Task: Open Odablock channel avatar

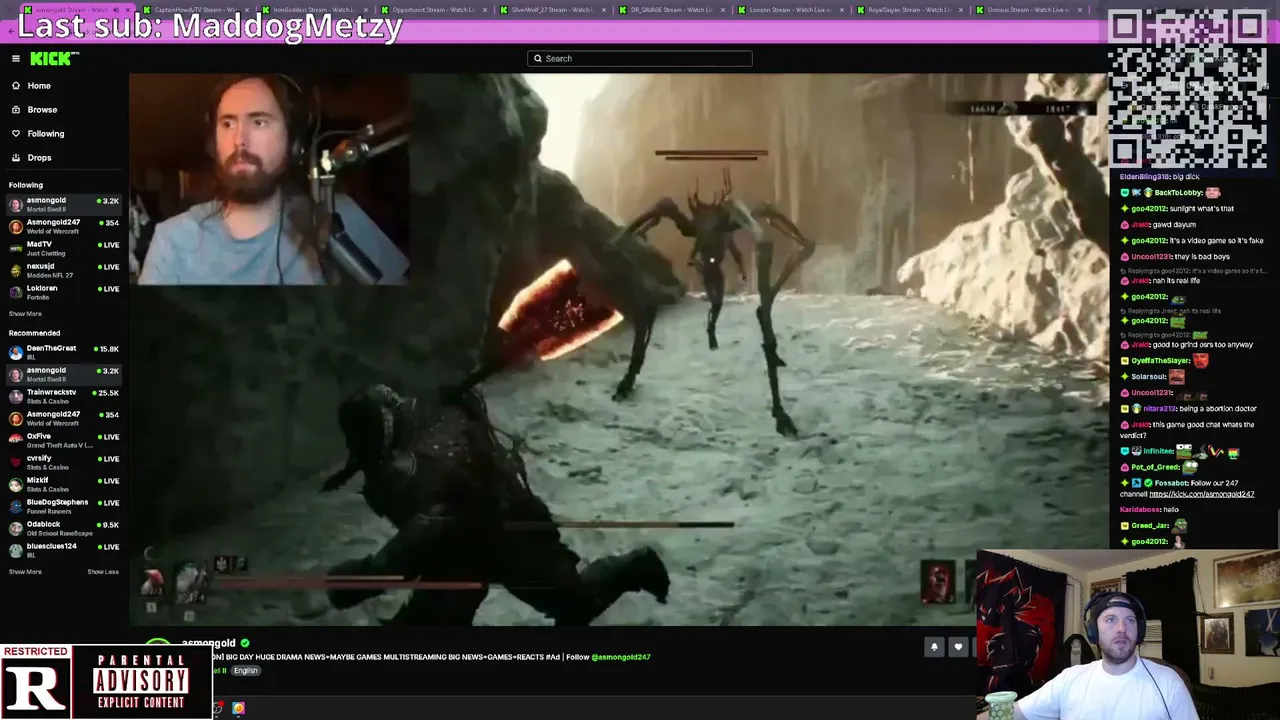Action: [x=16, y=529]
